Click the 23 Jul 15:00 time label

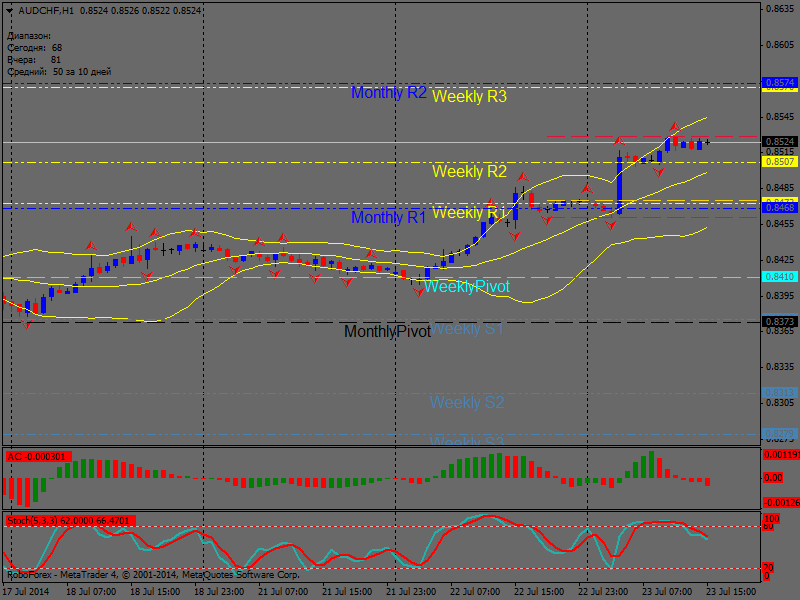pos(732,591)
